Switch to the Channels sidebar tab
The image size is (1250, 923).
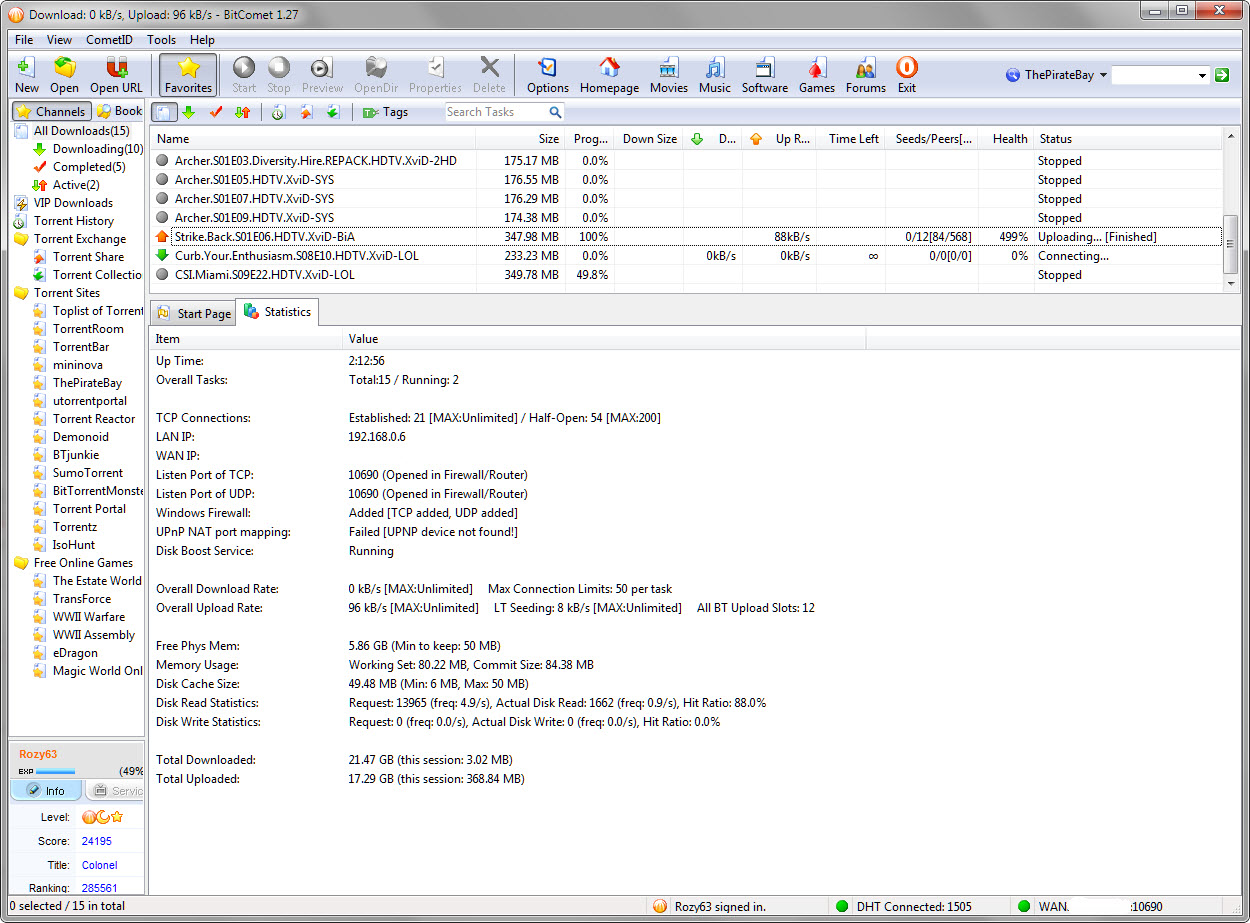pos(52,112)
